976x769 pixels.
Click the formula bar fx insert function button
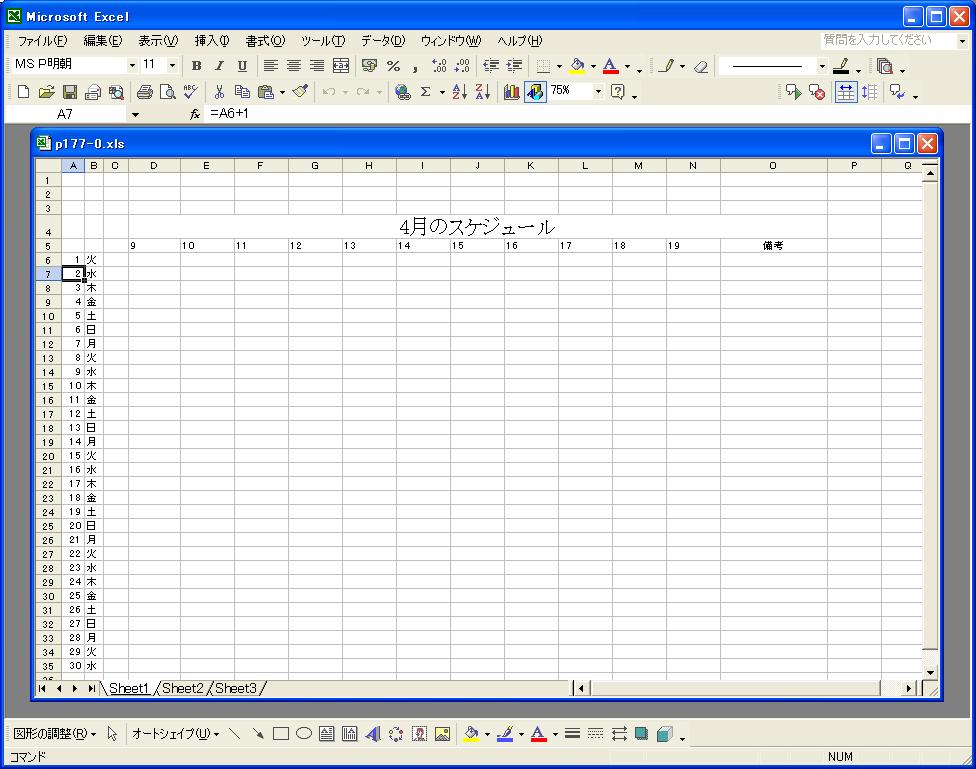[x=195, y=114]
